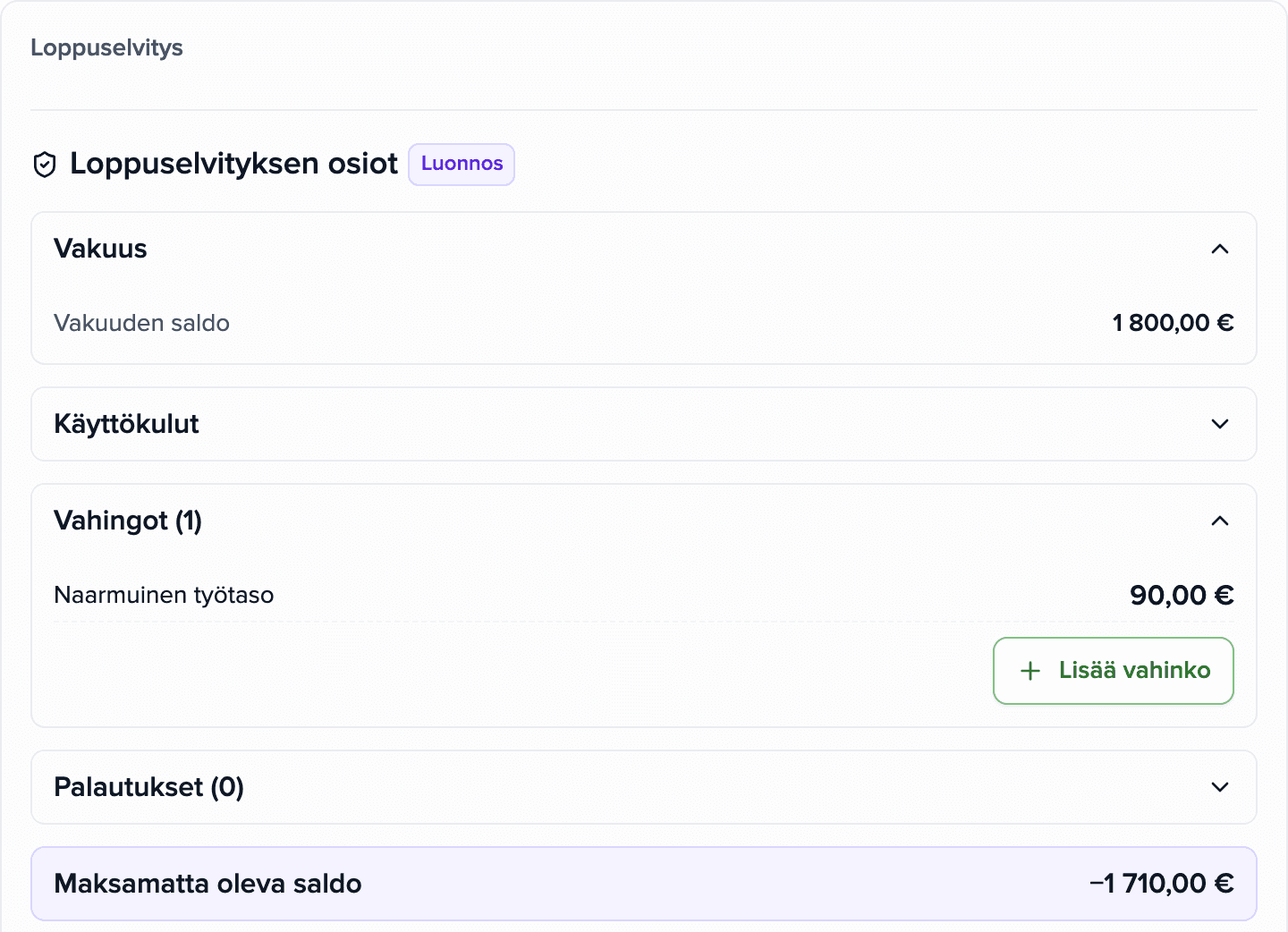
Task: Select the Naarmuinen työtaso damage label
Action: (164, 595)
